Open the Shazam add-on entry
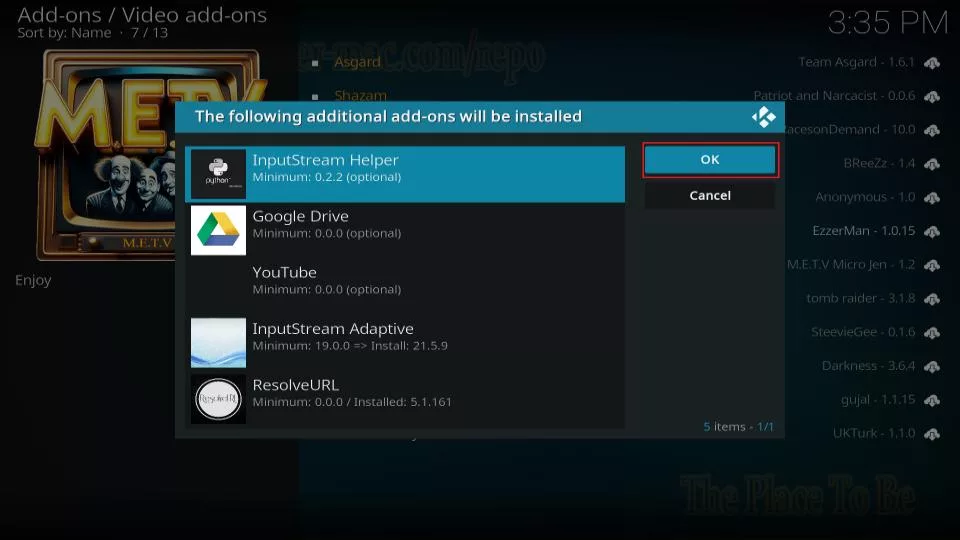Image resolution: width=960 pixels, height=540 pixels. click(x=360, y=96)
